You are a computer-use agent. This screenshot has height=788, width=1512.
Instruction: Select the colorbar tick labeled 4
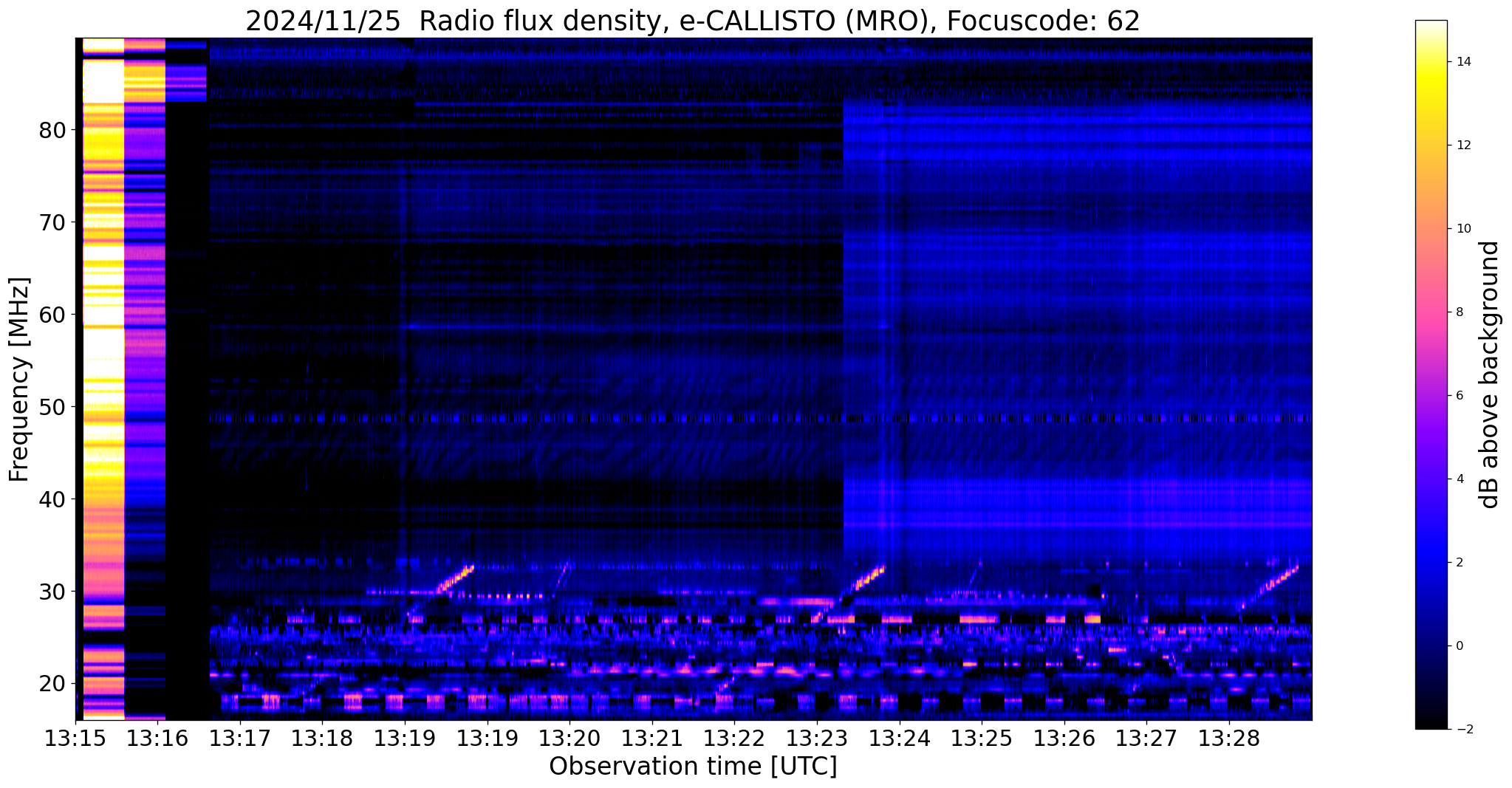[x=1459, y=479]
